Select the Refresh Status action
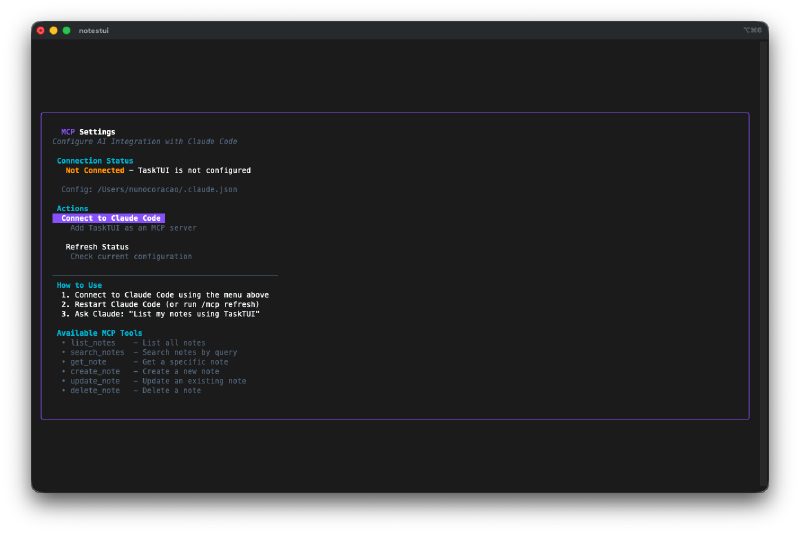The width and height of the screenshot is (800, 534). click(x=97, y=247)
